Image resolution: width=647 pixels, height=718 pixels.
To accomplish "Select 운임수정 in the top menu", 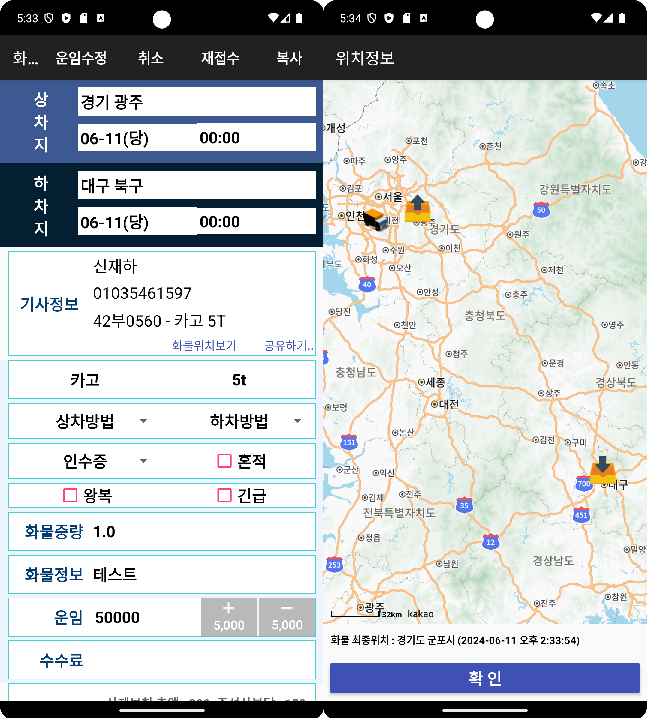I will tap(81, 58).
